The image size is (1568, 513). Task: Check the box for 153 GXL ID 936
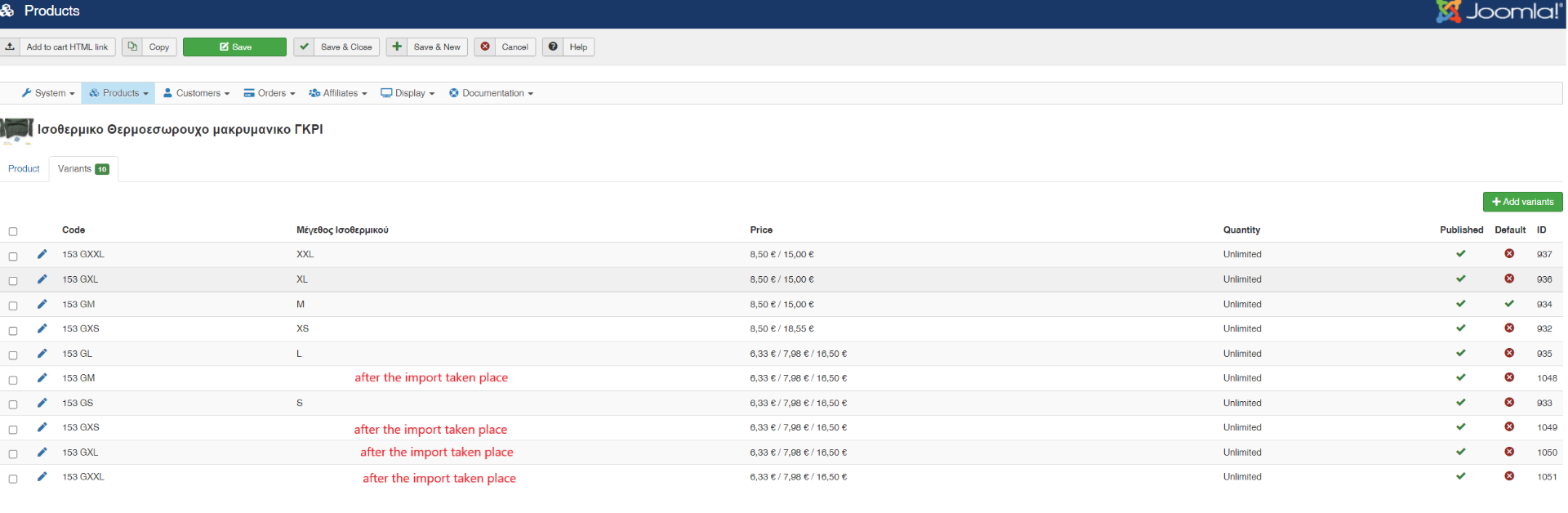click(x=13, y=281)
